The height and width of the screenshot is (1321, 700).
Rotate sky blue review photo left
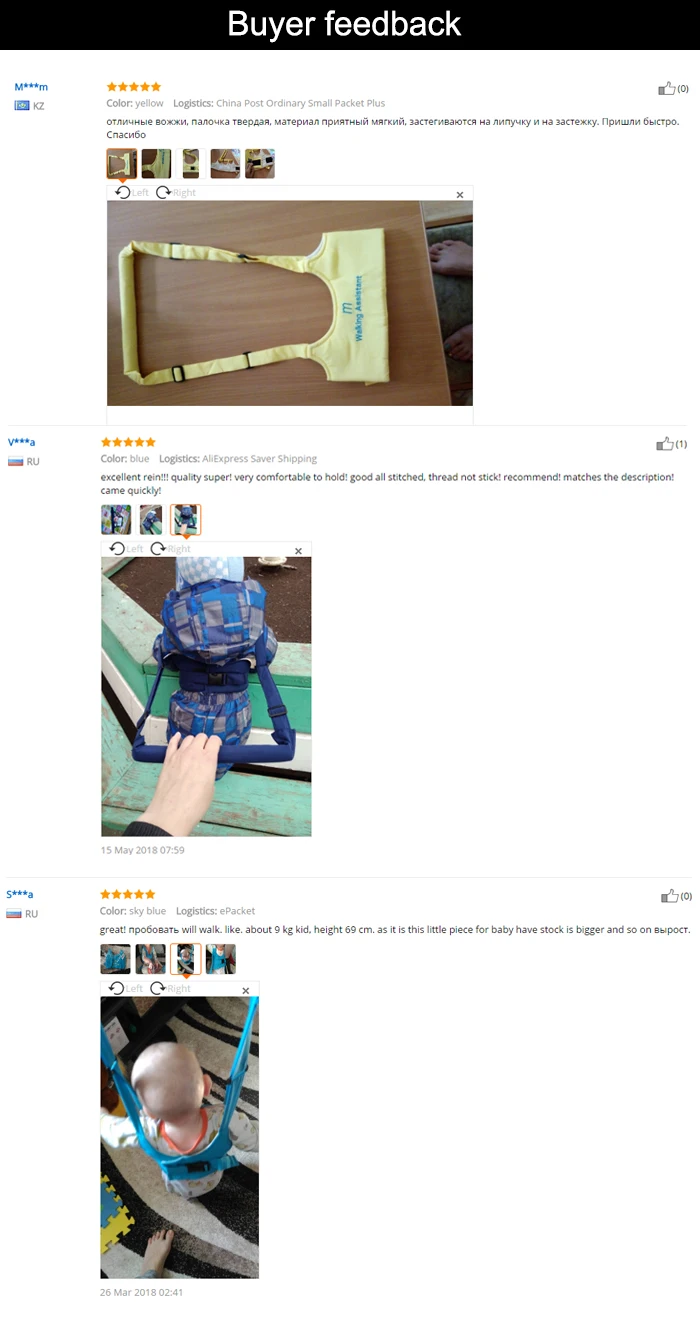pyautogui.click(x=126, y=988)
